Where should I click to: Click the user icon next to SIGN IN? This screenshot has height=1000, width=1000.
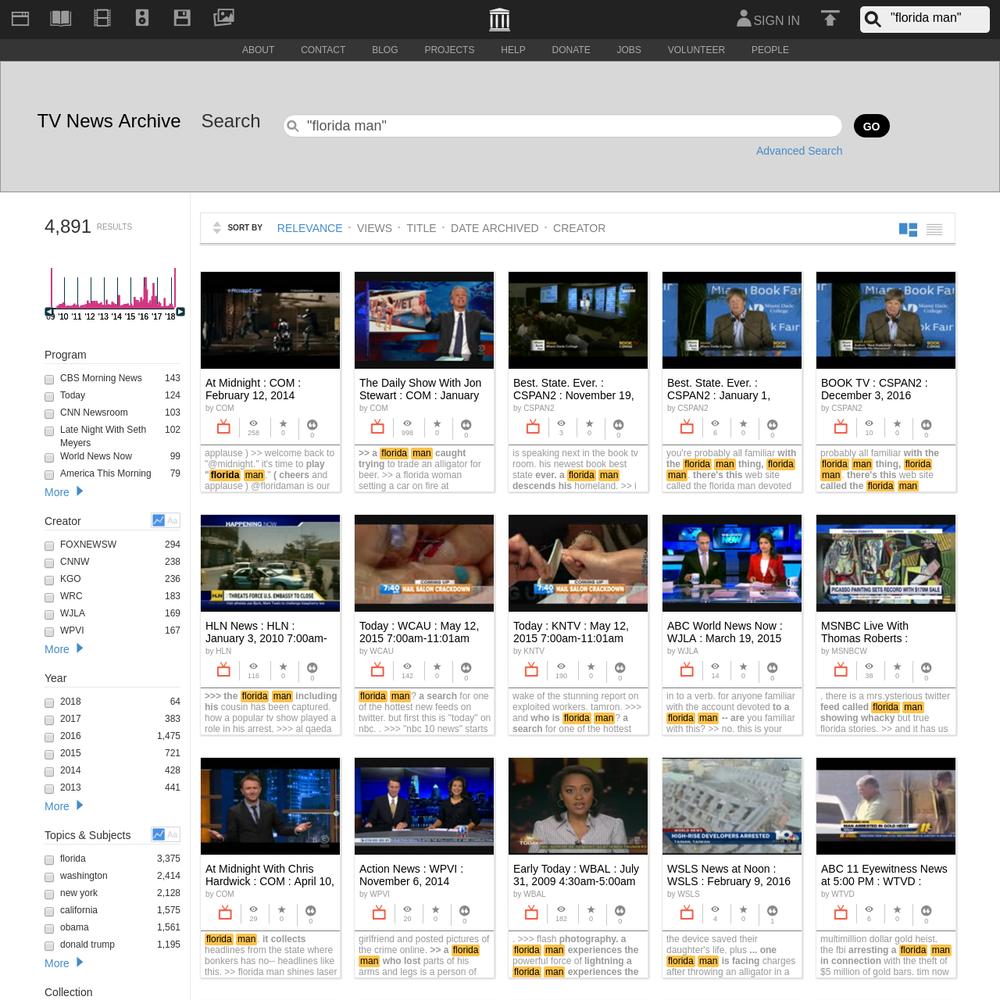[744, 18]
